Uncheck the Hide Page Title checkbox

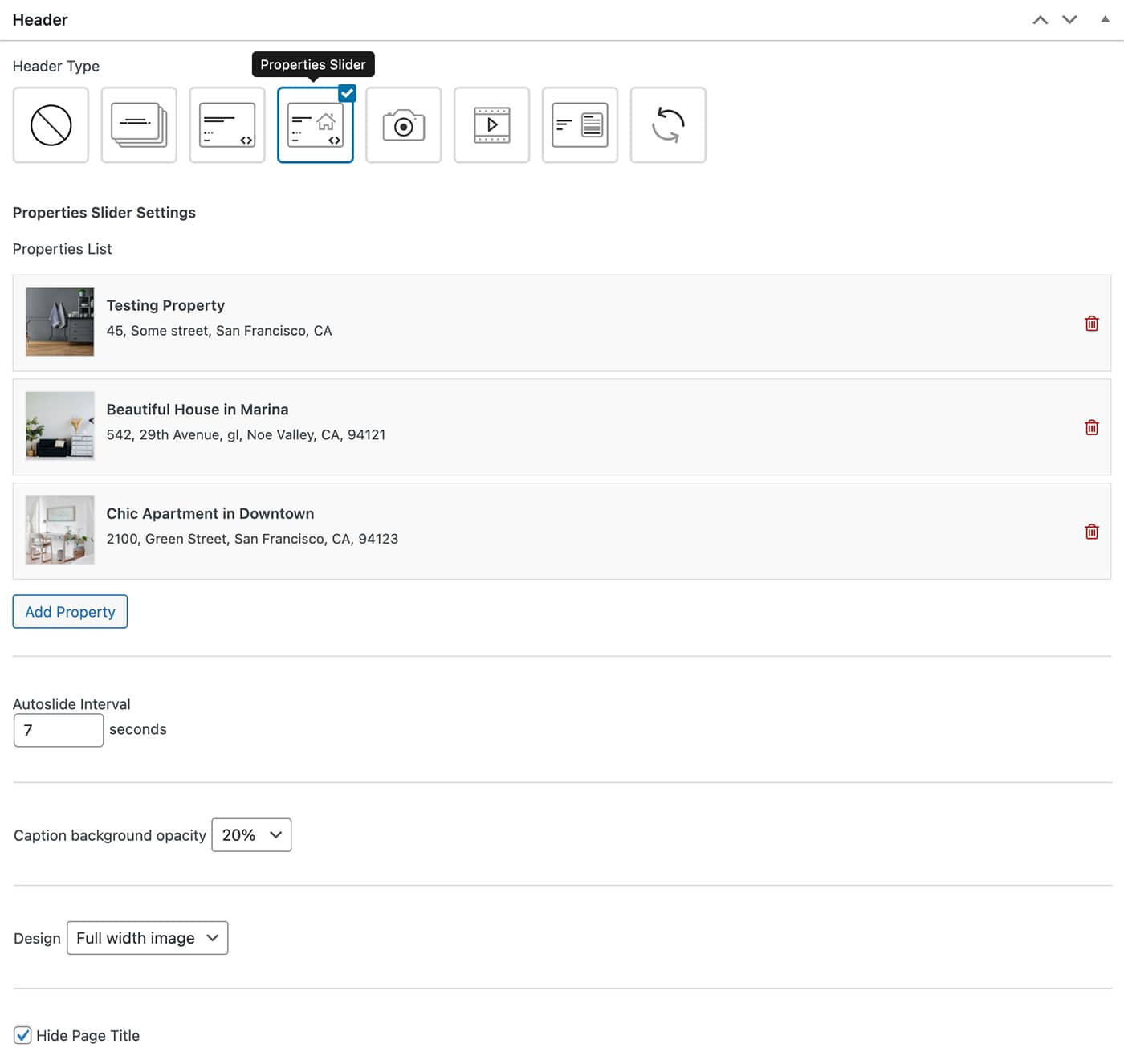tap(23, 1035)
